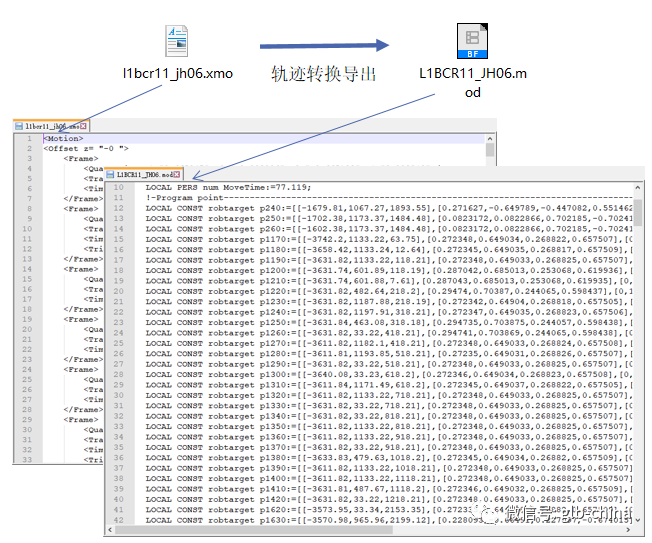Click the robtarget p1420 line
Image resolution: width=652 pixels, height=543 pixels.
tap(389, 499)
